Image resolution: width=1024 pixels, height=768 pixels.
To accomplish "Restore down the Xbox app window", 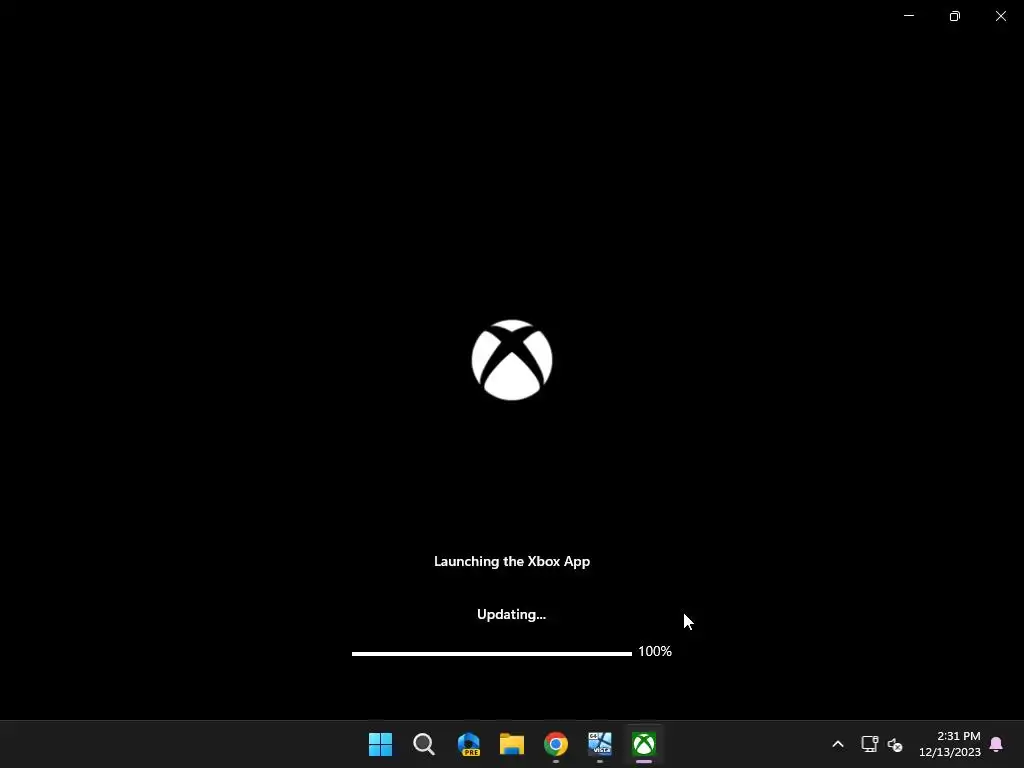I will coord(955,16).
